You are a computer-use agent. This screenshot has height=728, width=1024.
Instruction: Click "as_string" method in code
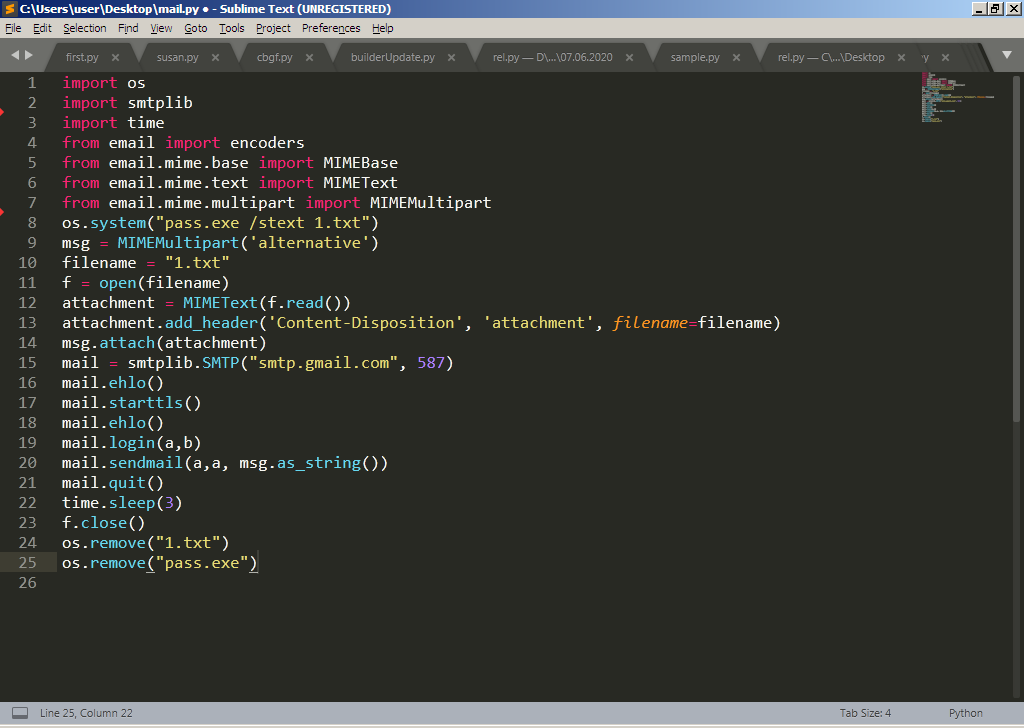pos(319,463)
